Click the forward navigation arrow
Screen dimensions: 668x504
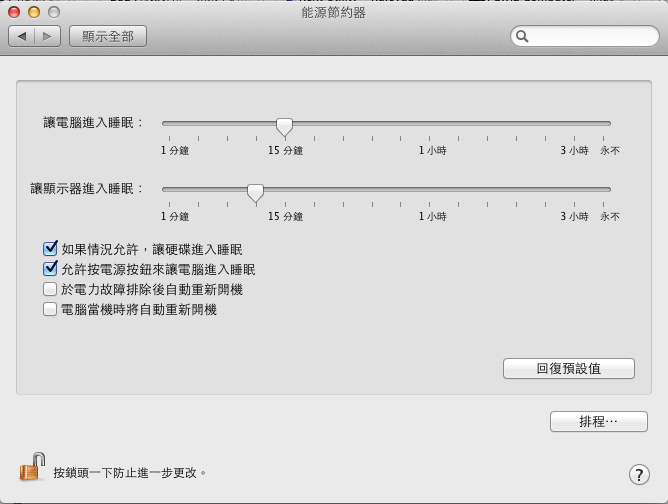tap(47, 37)
